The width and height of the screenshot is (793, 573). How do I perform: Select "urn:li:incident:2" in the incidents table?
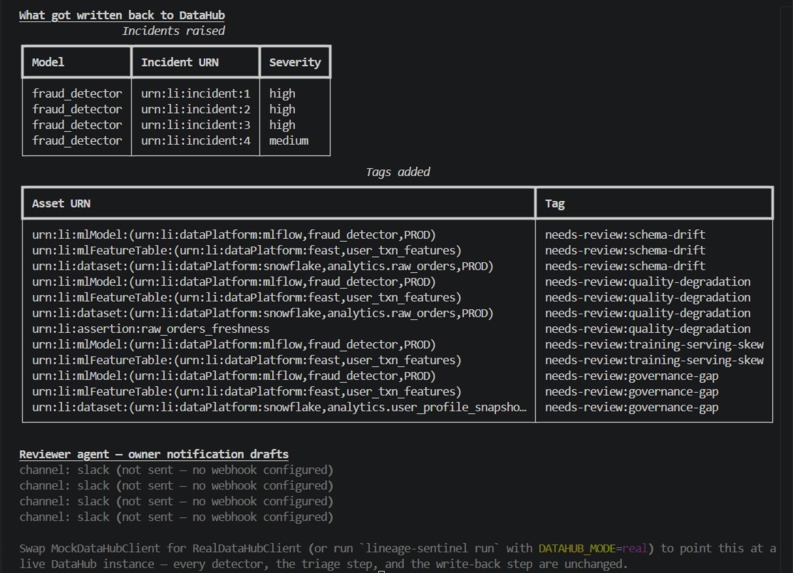[x=196, y=109]
